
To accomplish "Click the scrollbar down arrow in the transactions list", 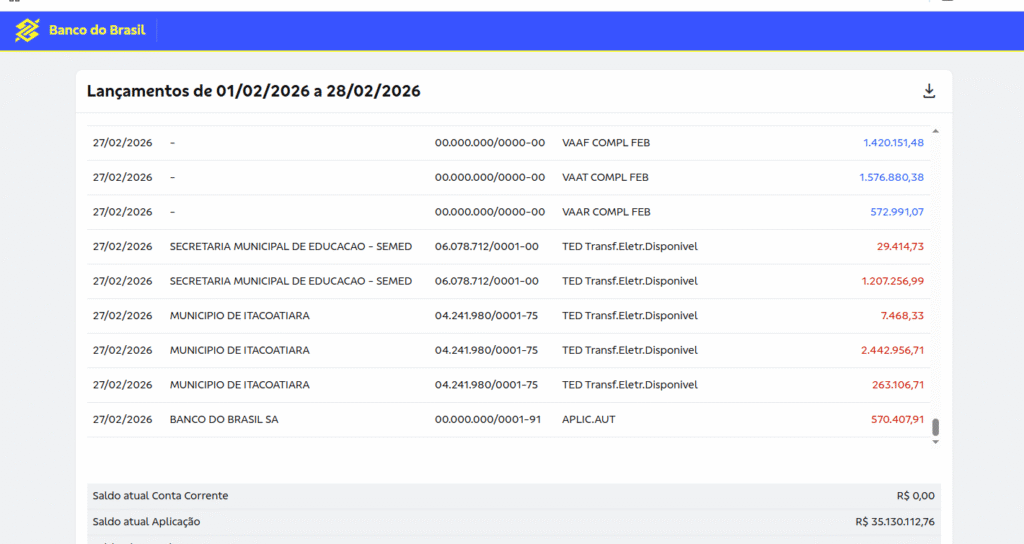I will [x=935, y=442].
